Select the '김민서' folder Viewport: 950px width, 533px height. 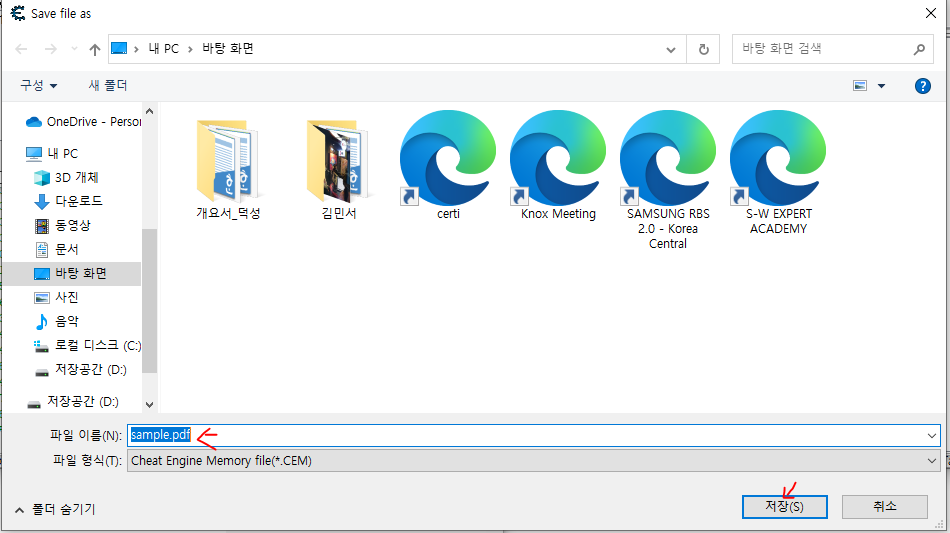(339, 169)
